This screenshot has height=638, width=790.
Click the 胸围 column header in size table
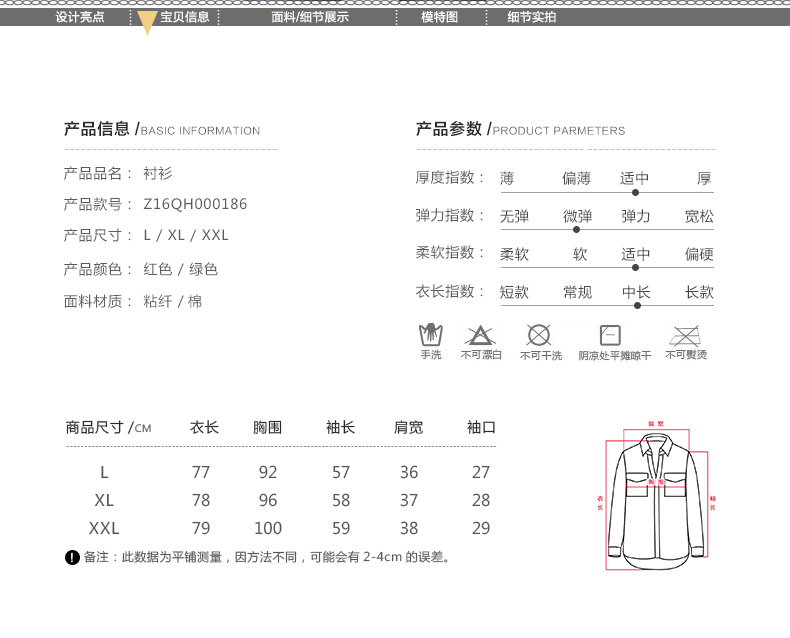click(x=267, y=428)
